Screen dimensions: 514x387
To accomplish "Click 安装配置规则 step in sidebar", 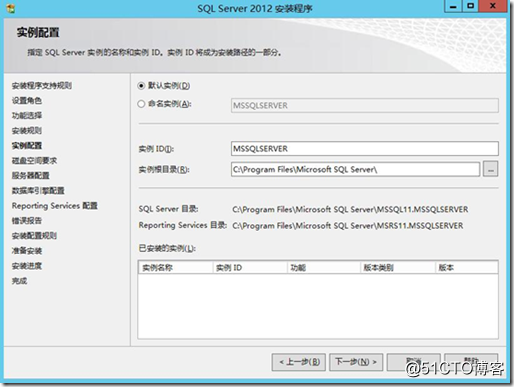I will click(x=34, y=236).
